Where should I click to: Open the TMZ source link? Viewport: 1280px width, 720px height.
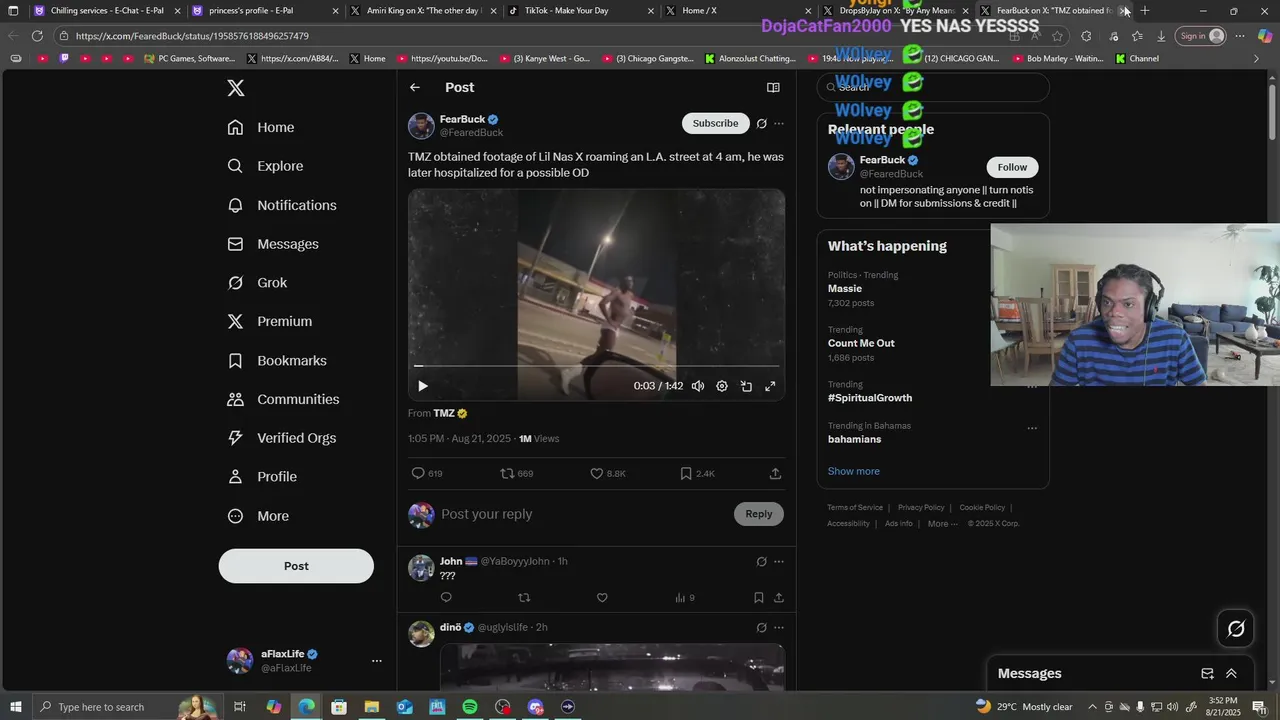coord(450,413)
